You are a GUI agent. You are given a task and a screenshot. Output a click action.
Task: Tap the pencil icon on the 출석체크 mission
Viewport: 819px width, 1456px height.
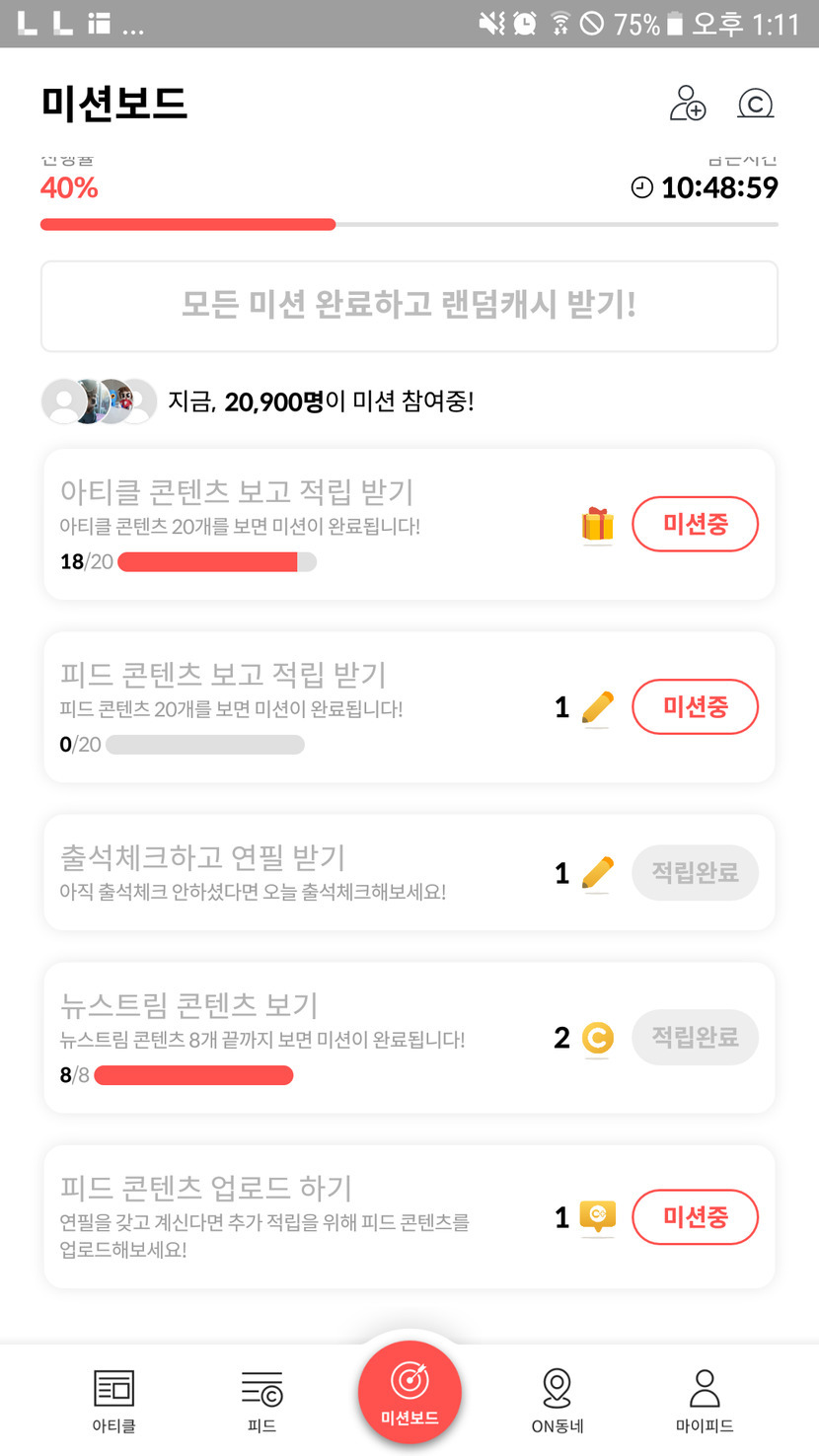pyautogui.click(x=597, y=873)
